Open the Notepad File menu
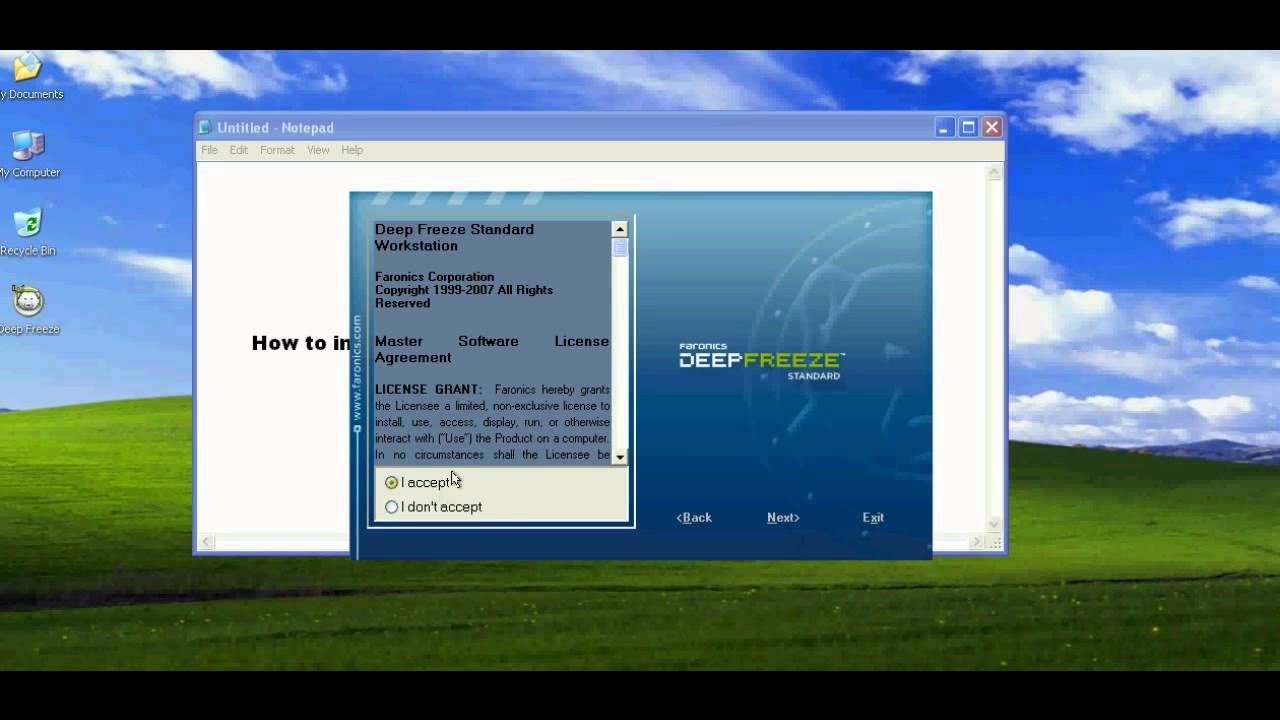Viewport: 1280px width, 720px height. (x=209, y=150)
